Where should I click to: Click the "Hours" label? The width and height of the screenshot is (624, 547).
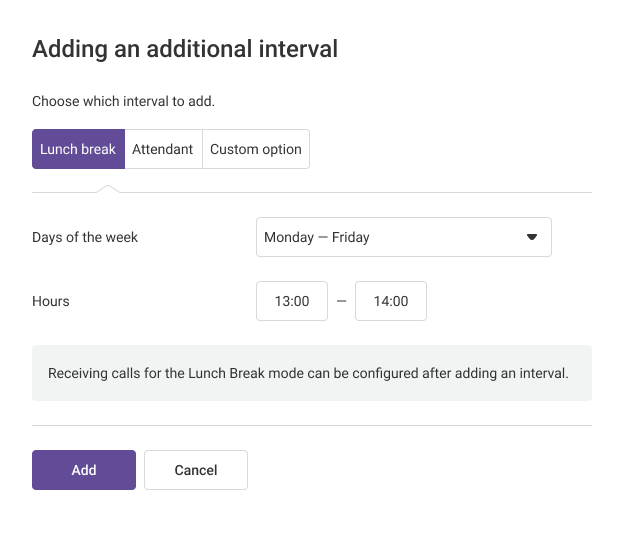point(51,301)
